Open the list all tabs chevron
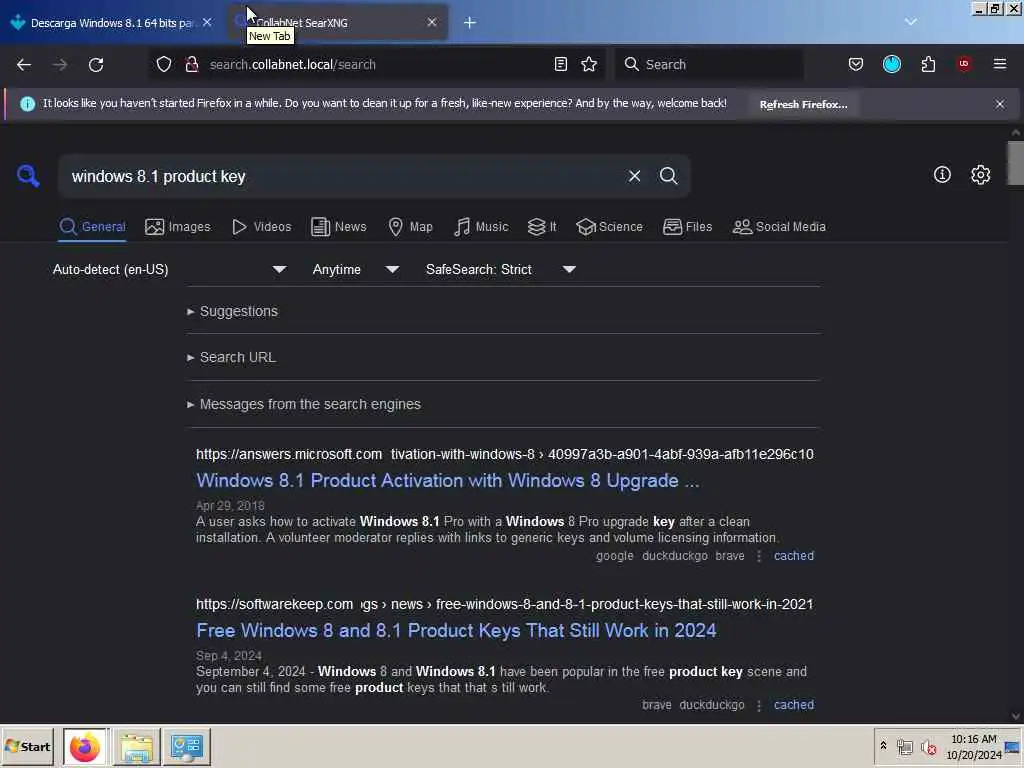 pos(910,22)
